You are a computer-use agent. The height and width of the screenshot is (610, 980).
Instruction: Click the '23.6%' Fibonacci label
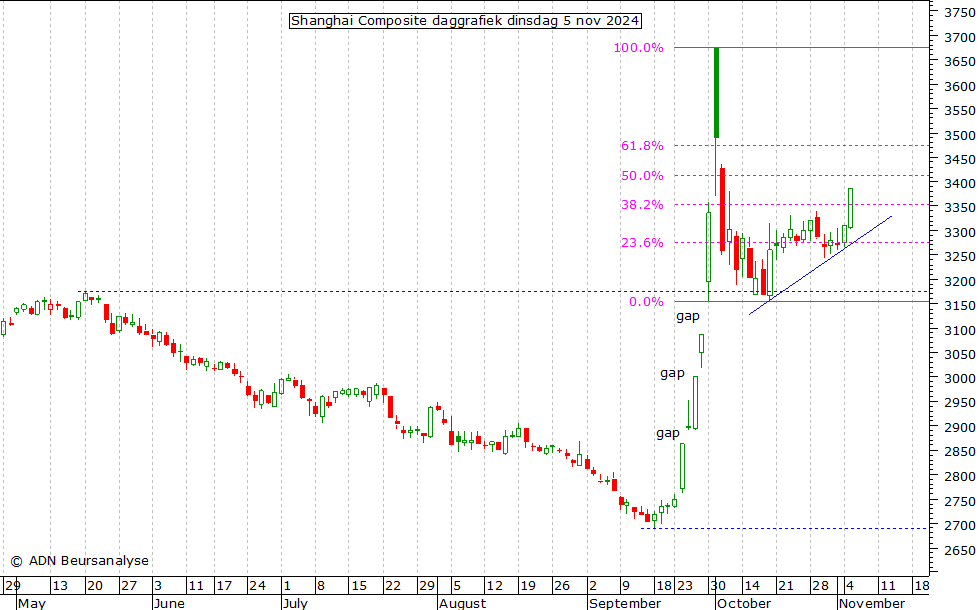point(642,242)
